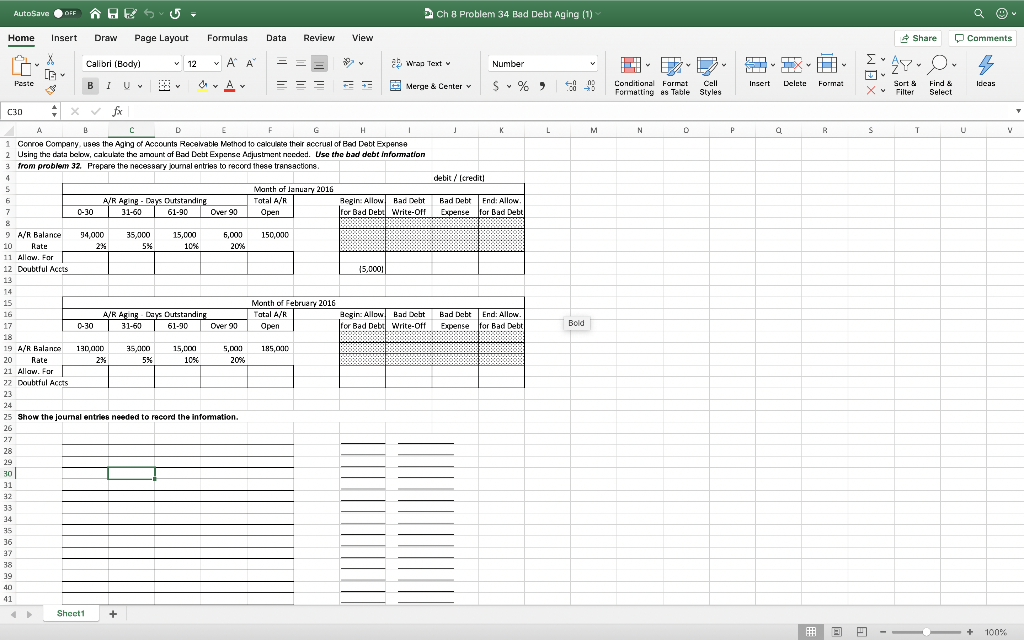1024x640 pixels.
Task: Expand the Borders dropdown arrow
Action: coord(178,86)
